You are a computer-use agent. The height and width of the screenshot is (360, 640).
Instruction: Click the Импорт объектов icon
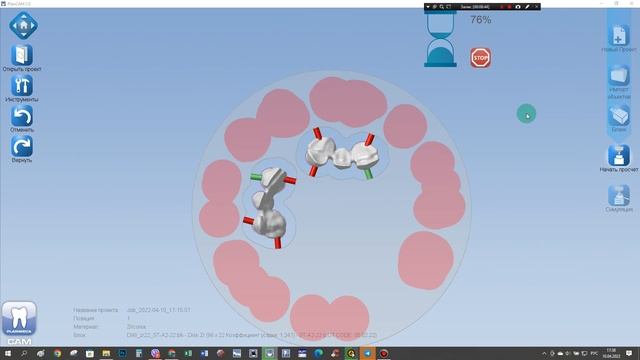click(x=619, y=76)
